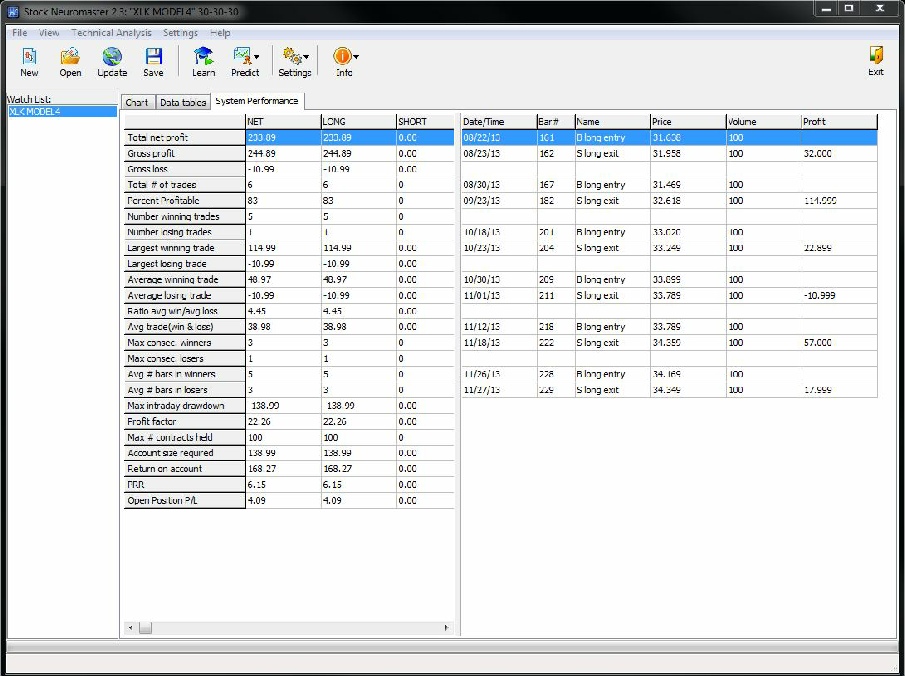Expand the dropdown arrow beside Predict
This screenshot has width=905, height=676.
point(256,57)
